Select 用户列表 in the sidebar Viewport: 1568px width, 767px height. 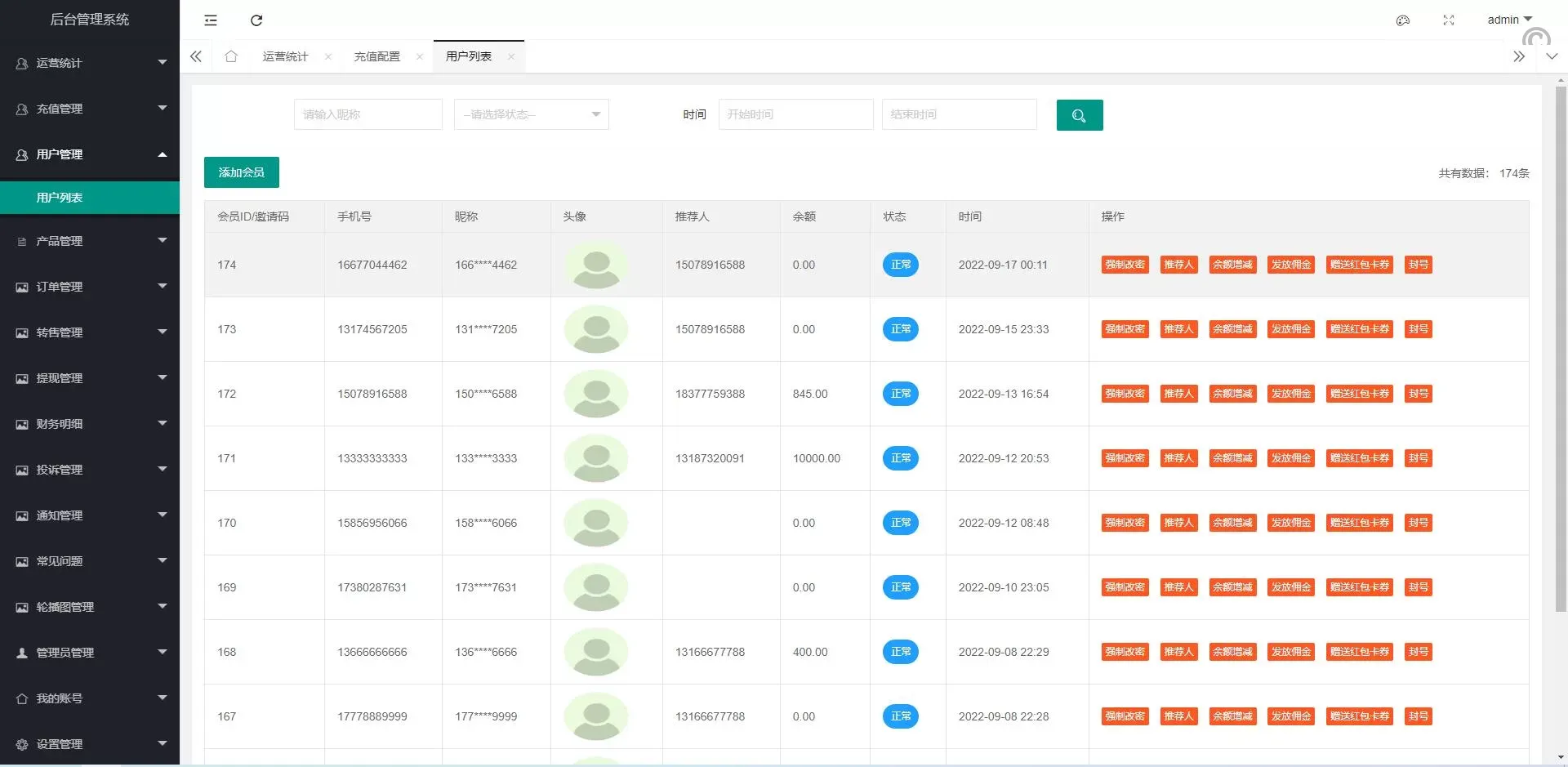tap(60, 198)
